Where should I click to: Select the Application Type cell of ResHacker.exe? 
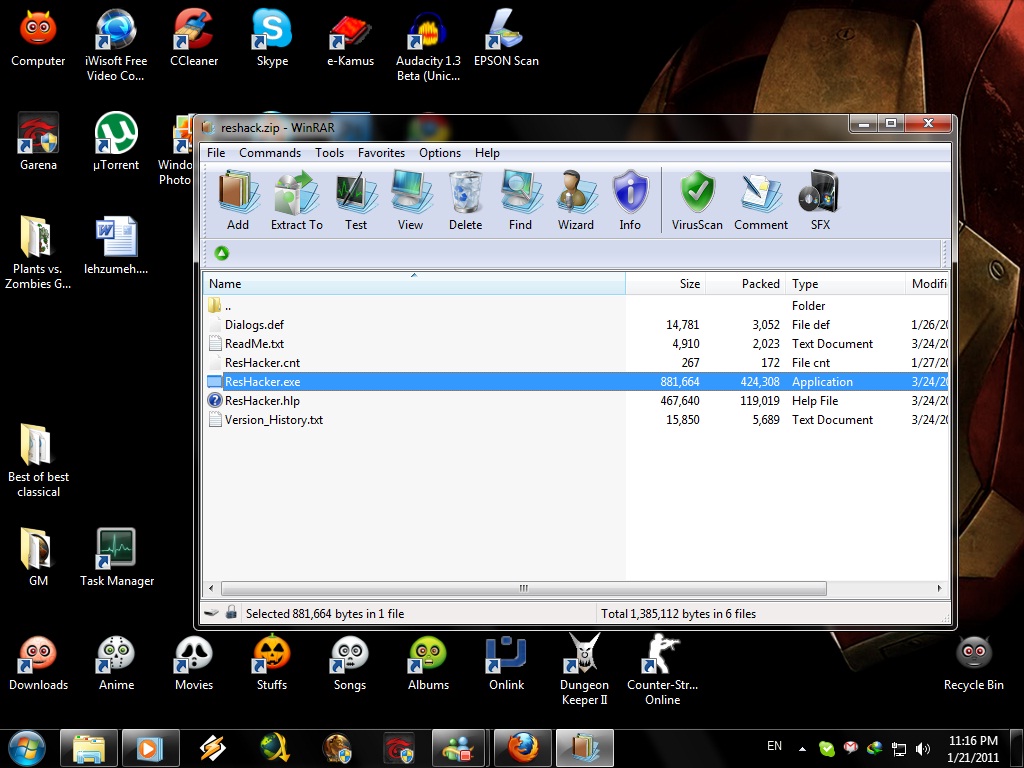[822, 381]
